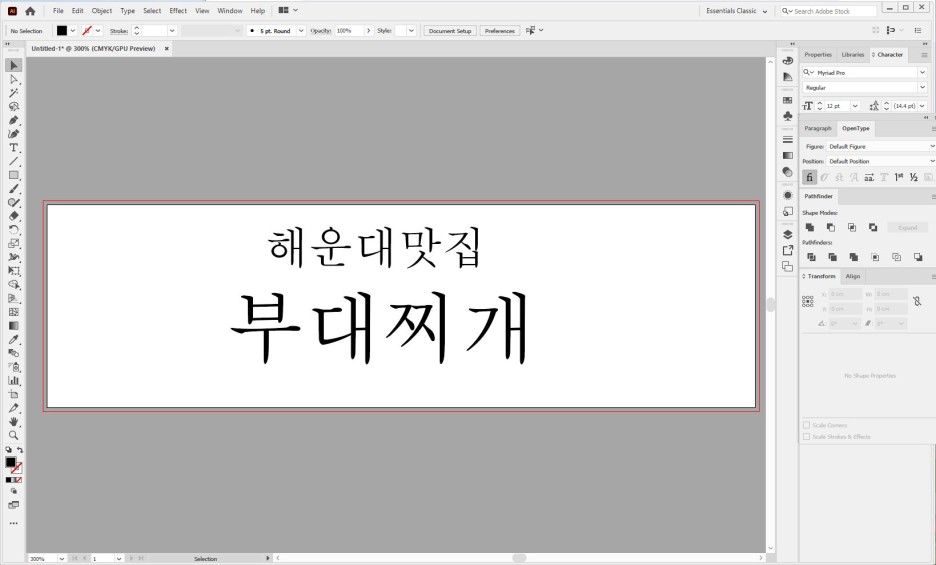
Task: Click the fill color swatch in control bar
Action: [62, 30]
